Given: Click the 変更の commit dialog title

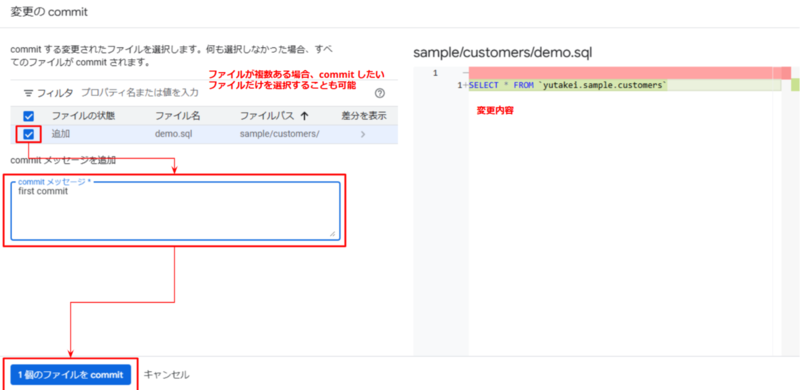Looking at the screenshot, I should pos(49,13).
